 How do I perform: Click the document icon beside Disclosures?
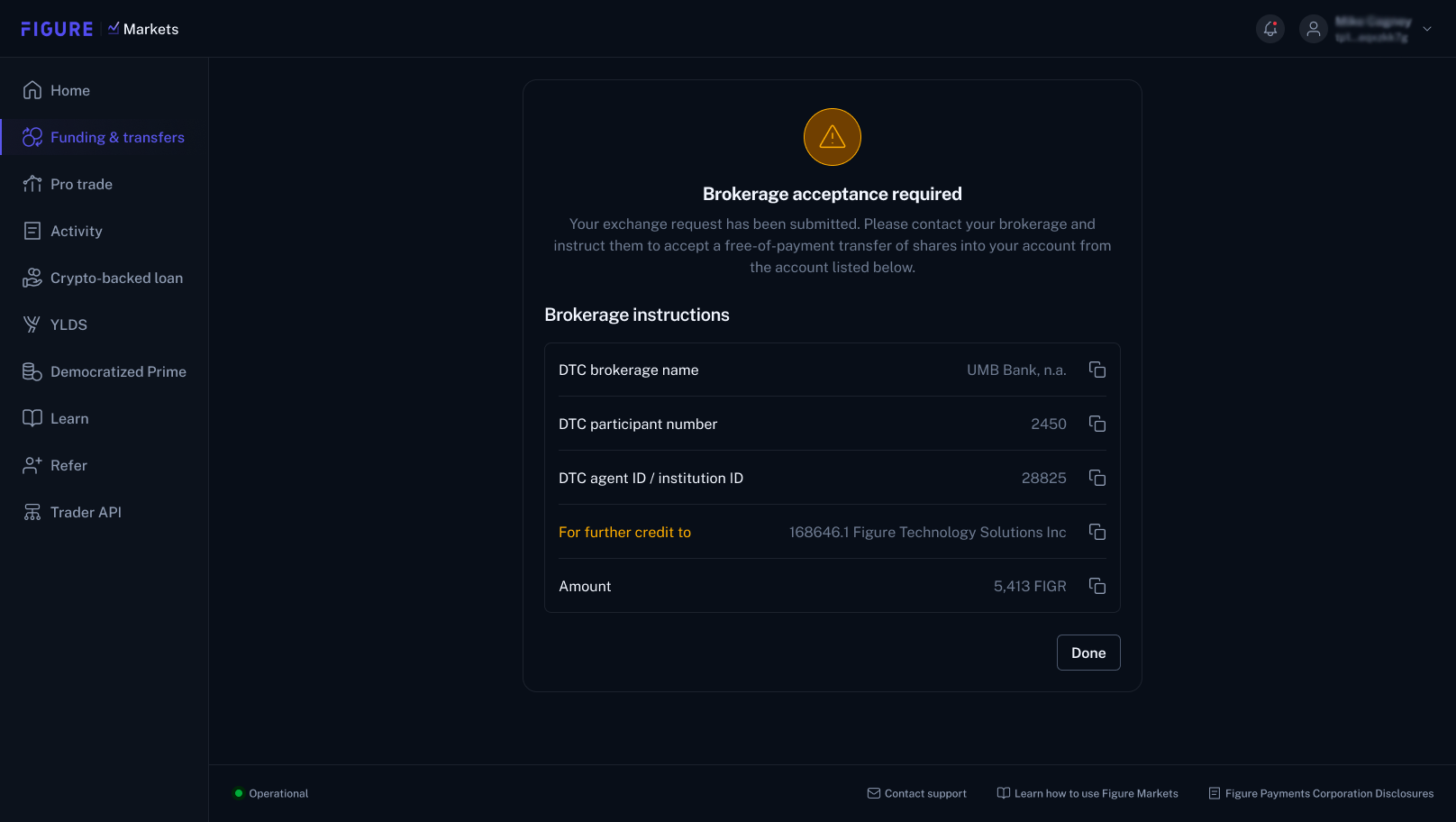pos(1215,793)
